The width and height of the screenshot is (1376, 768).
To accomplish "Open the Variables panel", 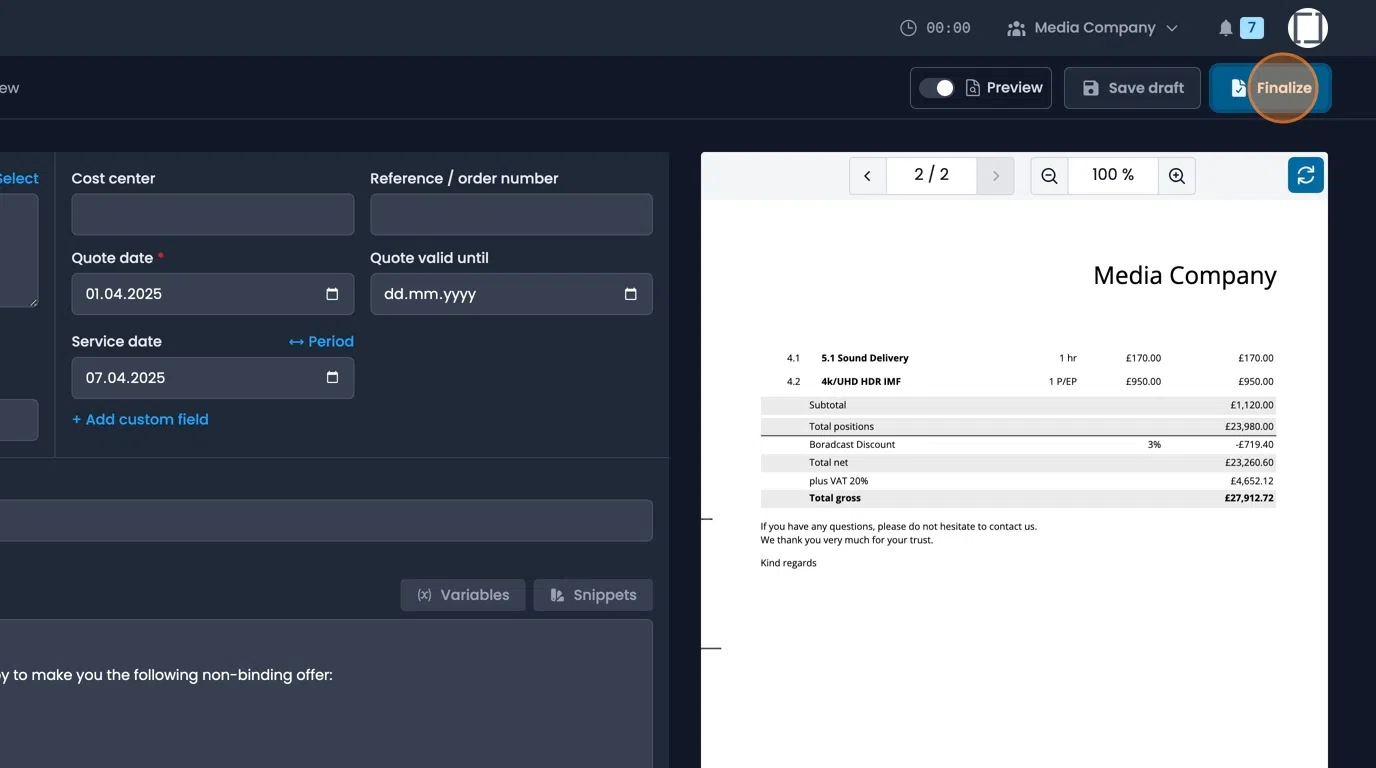I will pyautogui.click(x=463, y=594).
